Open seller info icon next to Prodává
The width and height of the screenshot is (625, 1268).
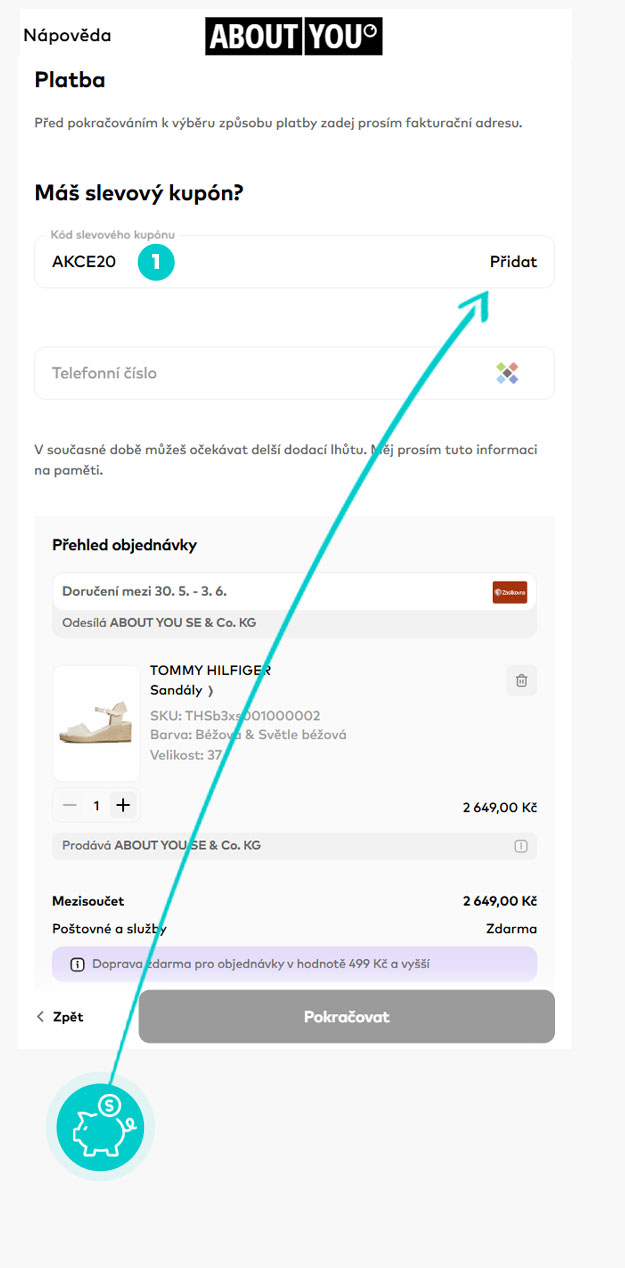[x=520, y=846]
